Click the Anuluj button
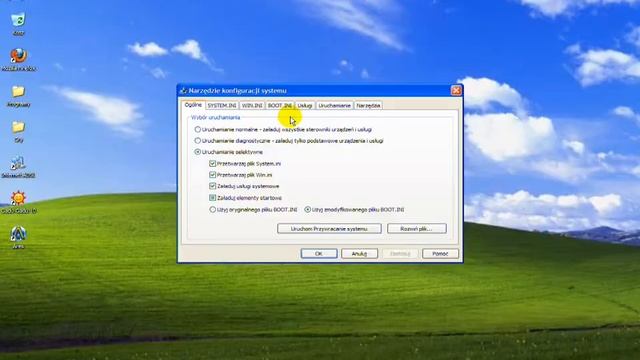 coord(359,253)
